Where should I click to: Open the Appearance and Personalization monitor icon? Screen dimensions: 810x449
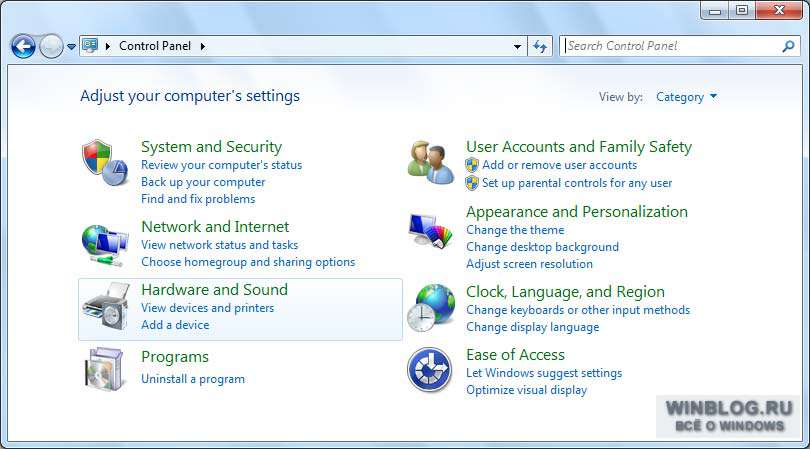[430, 231]
